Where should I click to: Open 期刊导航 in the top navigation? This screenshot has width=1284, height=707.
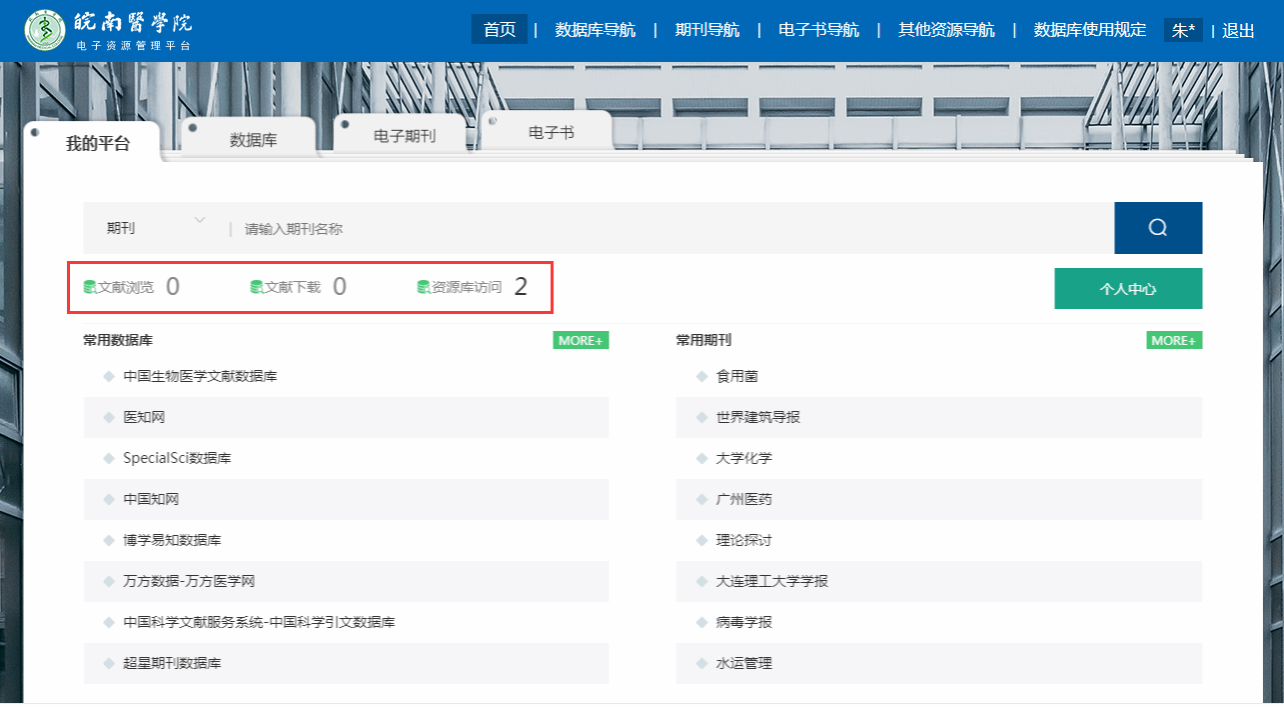[x=707, y=30]
